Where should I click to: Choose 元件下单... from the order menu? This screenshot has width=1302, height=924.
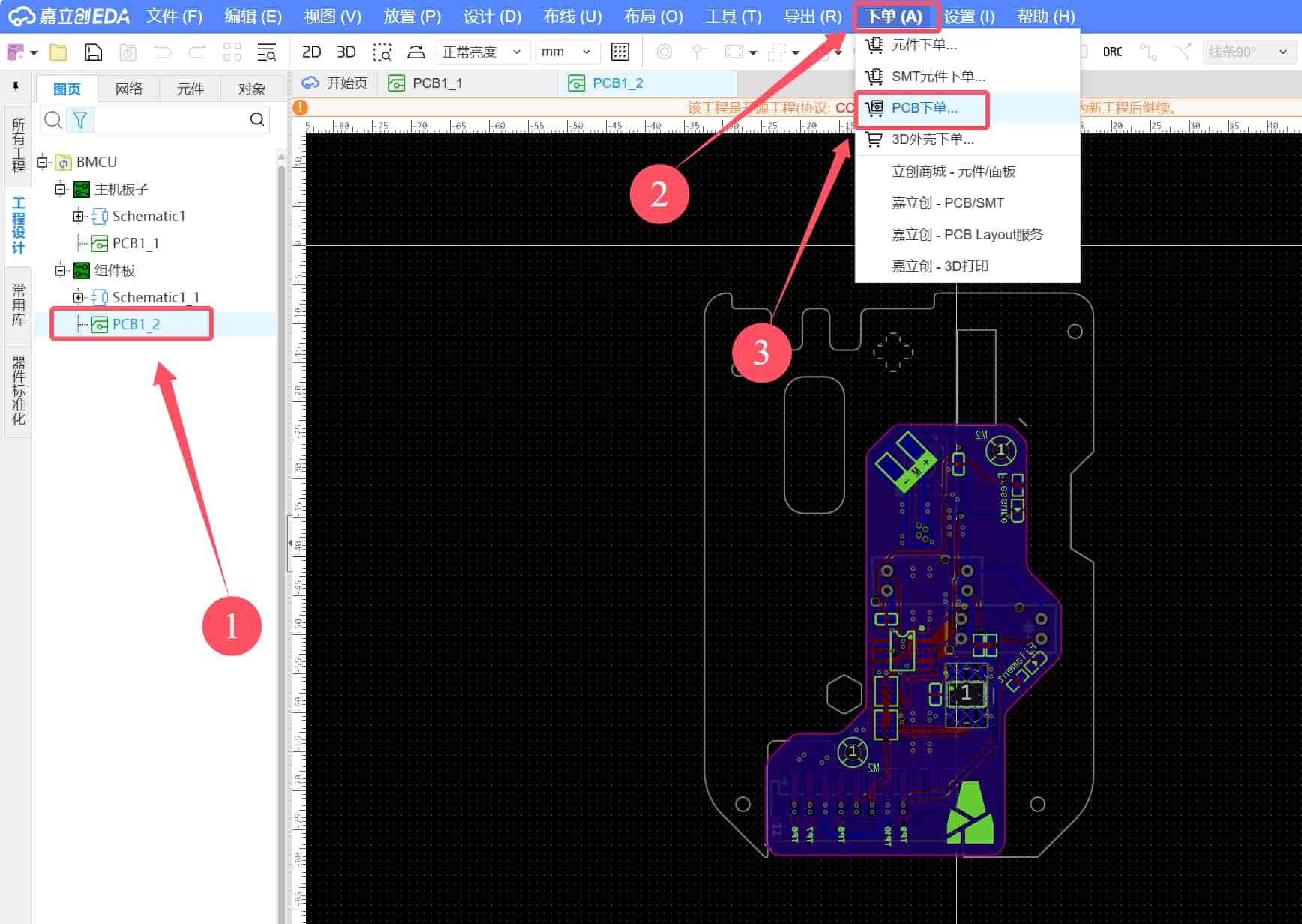click(967, 45)
